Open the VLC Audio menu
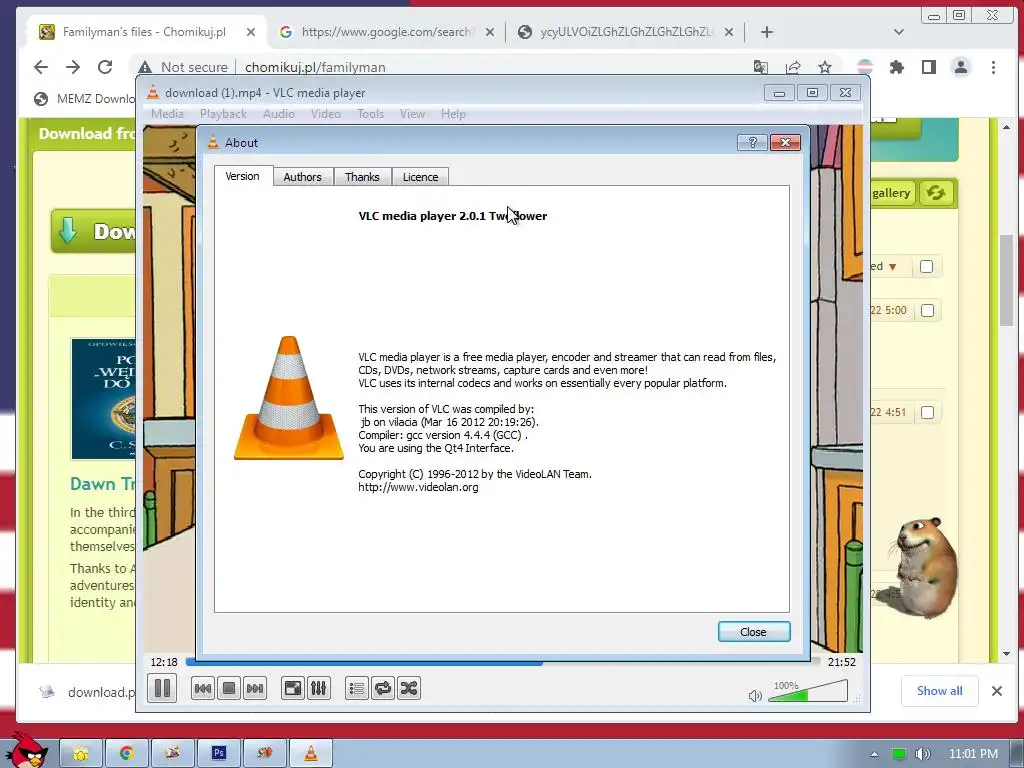The width and height of the screenshot is (1024, 768). (x=279, y=114)
